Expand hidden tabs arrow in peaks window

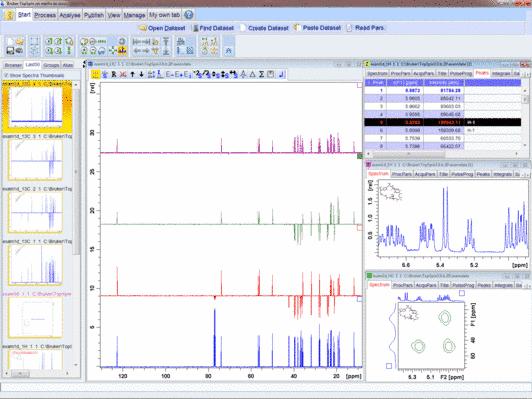click(527, 74)
